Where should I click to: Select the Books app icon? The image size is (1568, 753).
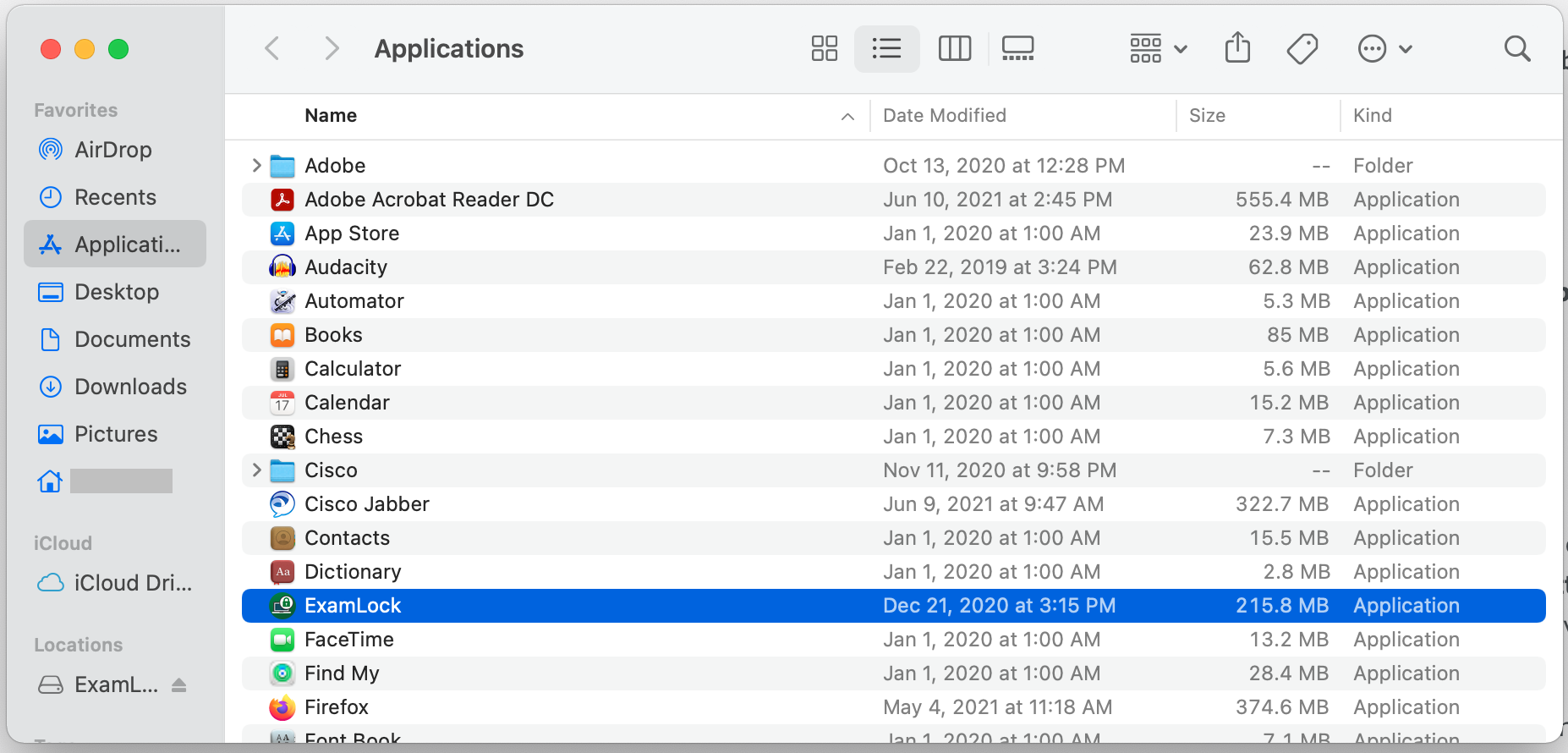click(282, 335)
